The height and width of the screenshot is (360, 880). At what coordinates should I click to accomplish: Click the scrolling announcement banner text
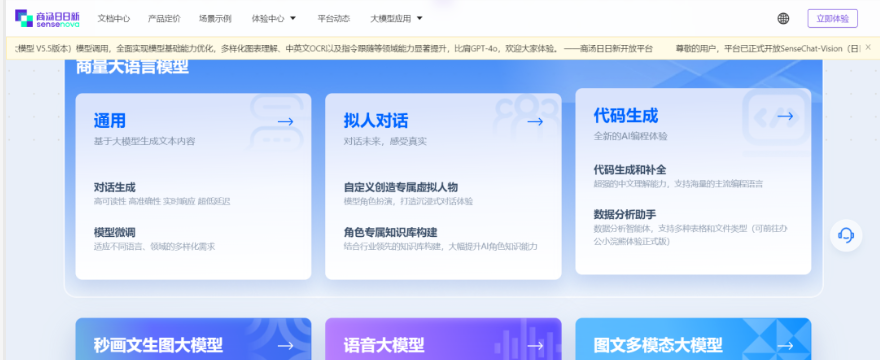point(438,48)
